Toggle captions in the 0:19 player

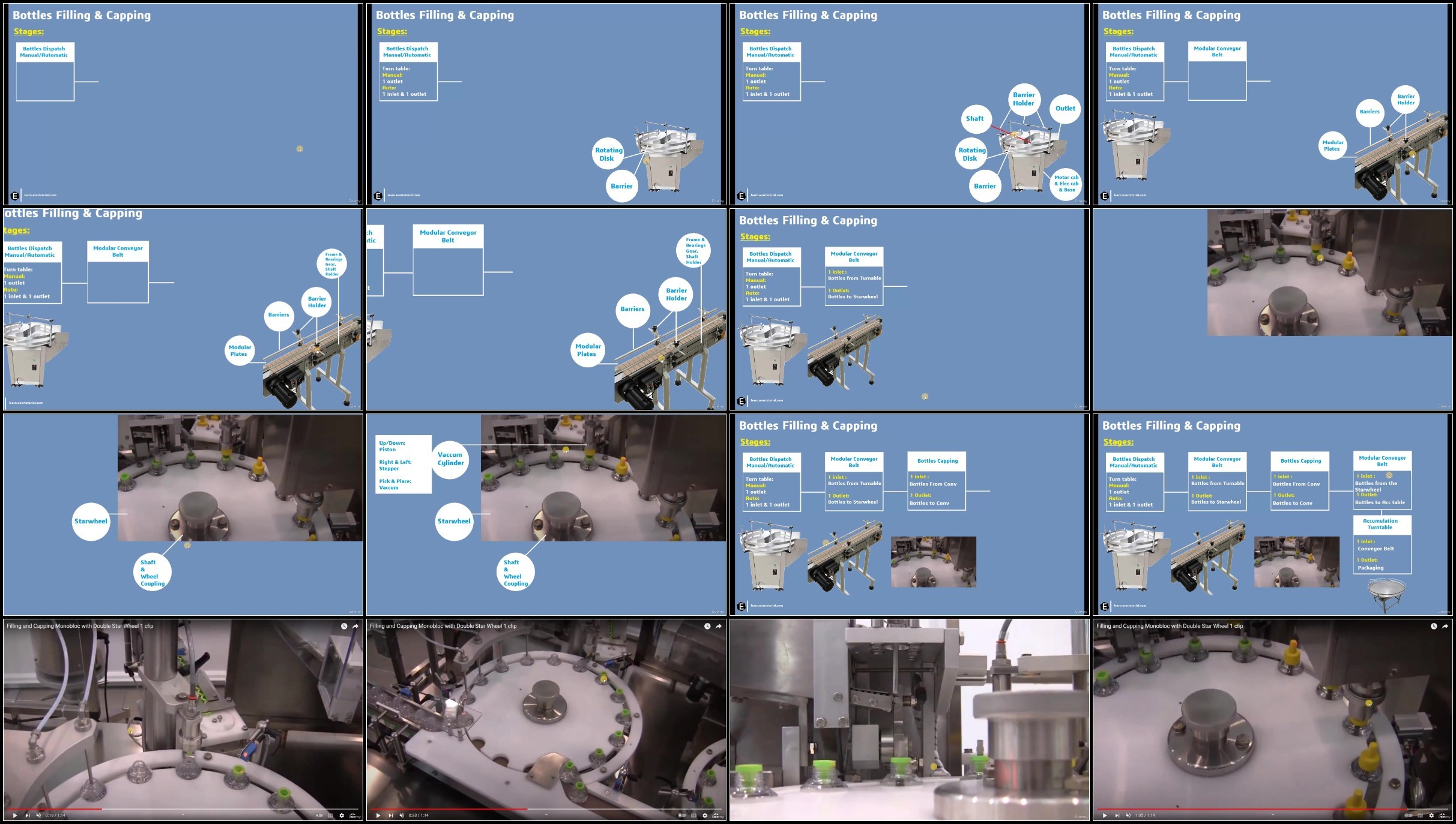330,815
